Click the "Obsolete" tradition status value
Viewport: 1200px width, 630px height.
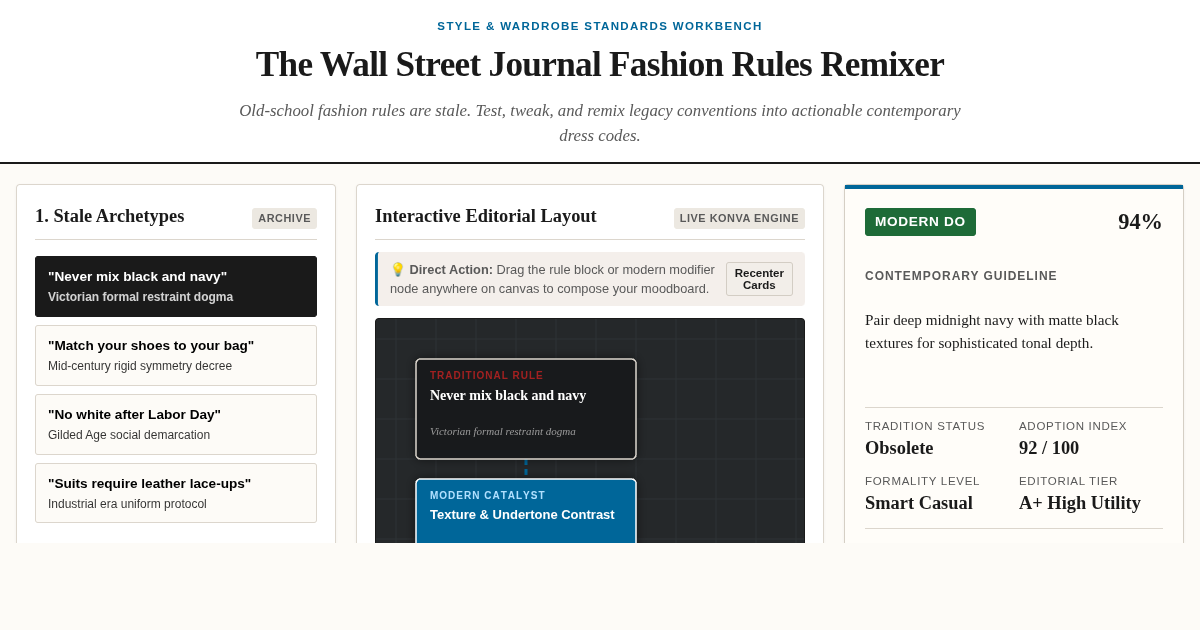[x=899, y=448]
